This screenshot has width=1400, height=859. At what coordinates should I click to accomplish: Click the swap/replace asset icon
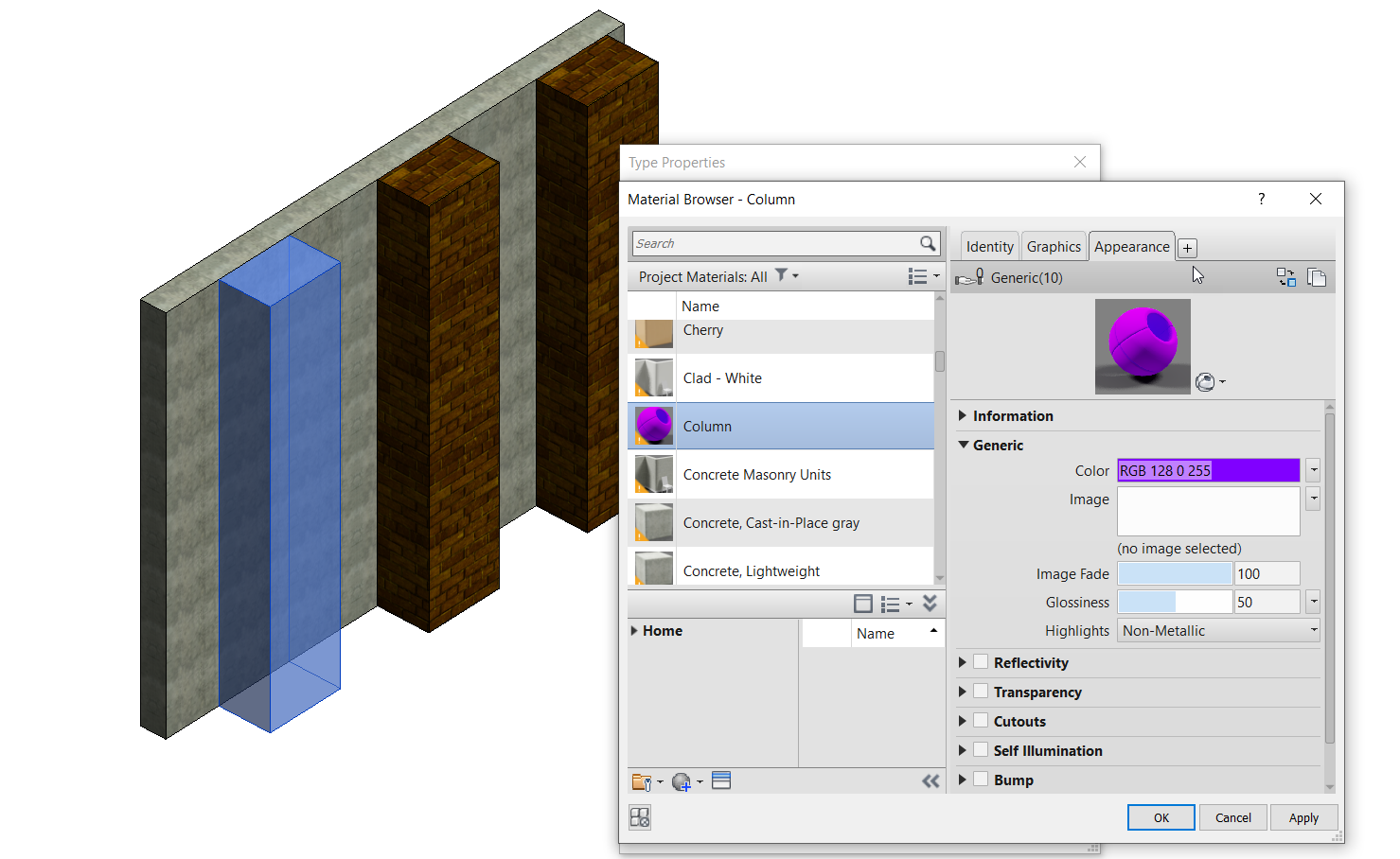1285,277
